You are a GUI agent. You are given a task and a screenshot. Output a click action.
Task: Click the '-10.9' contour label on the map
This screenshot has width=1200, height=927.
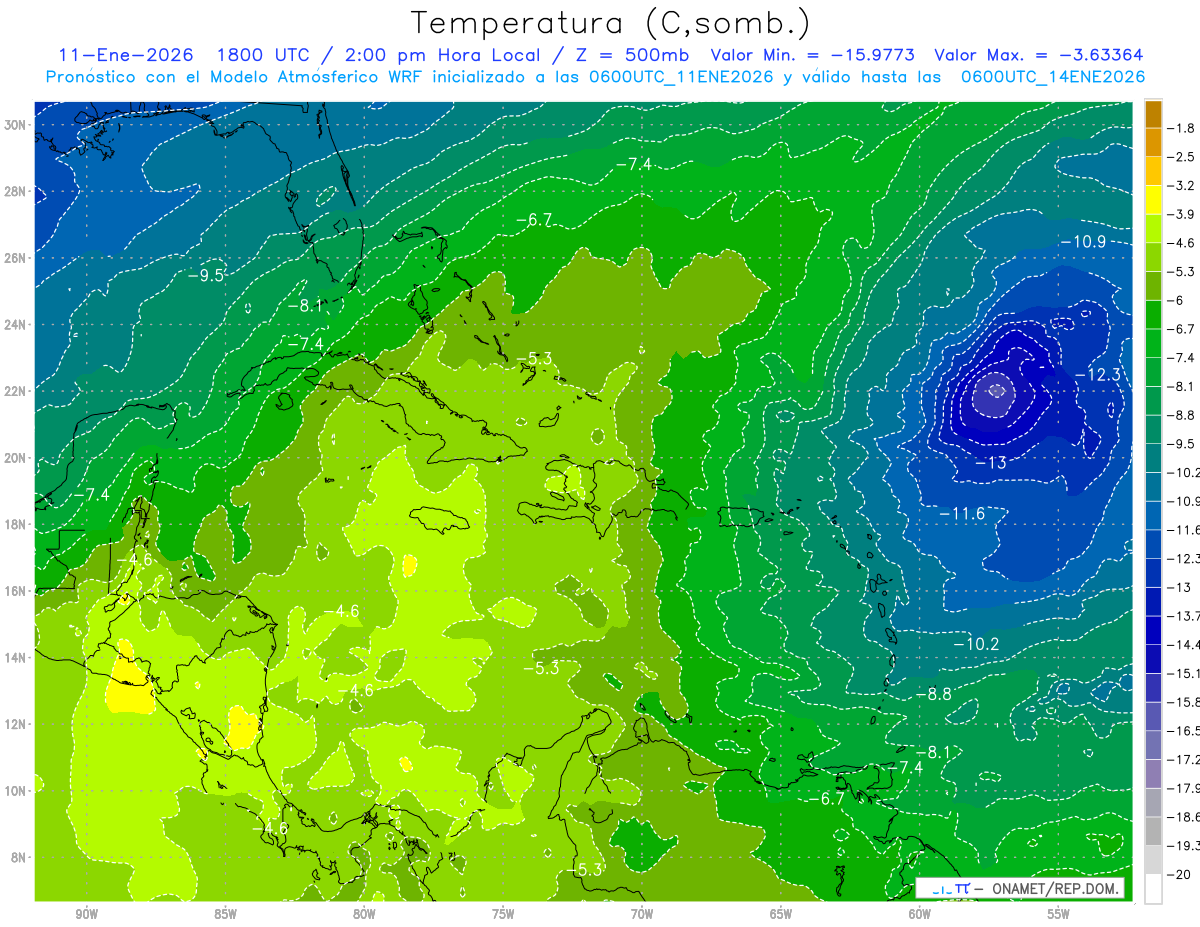tap(1082, 242)
